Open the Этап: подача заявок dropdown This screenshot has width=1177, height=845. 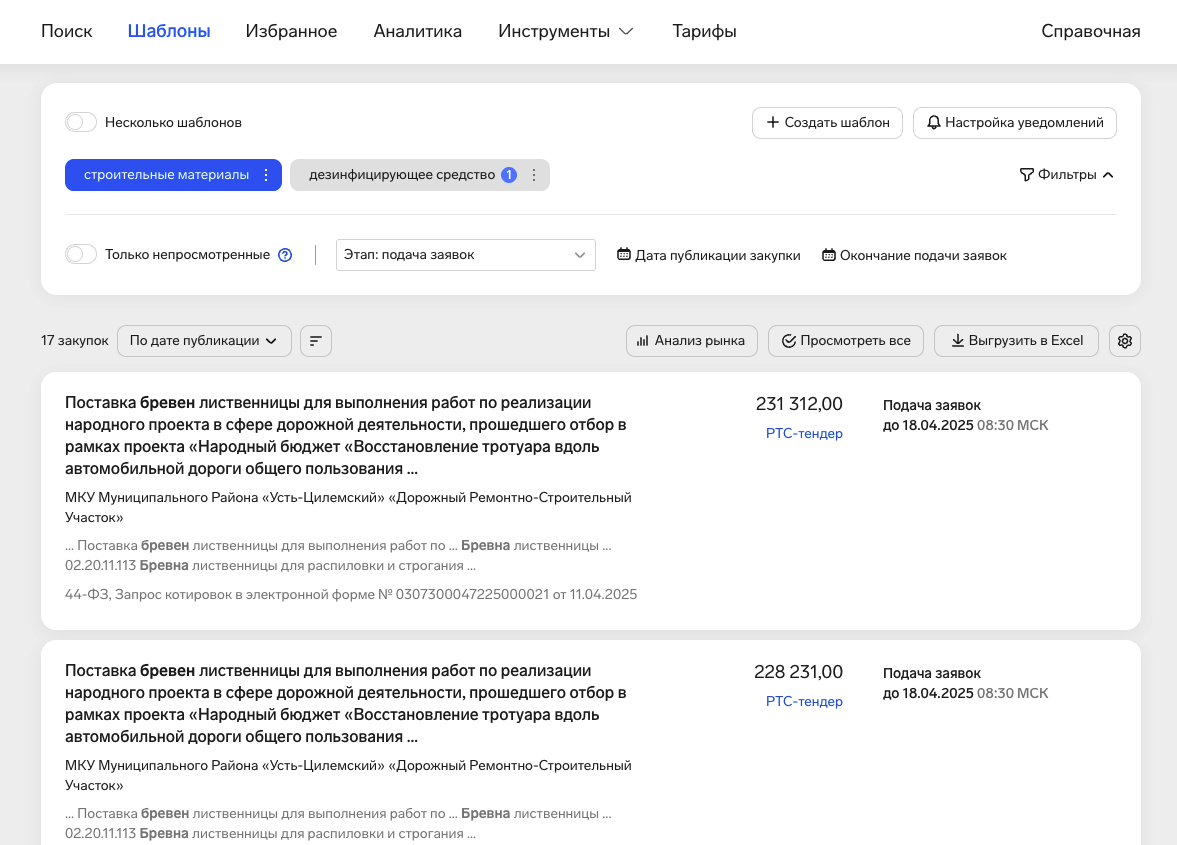click(x=465, y=255)
